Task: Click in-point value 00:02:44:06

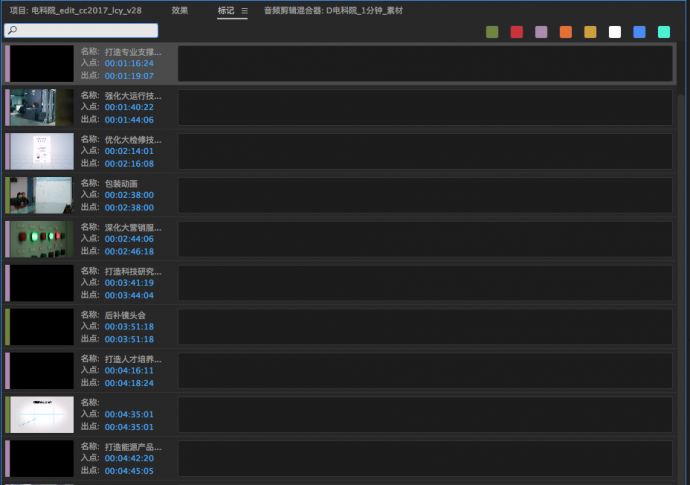Action: (x=129, y=239)
